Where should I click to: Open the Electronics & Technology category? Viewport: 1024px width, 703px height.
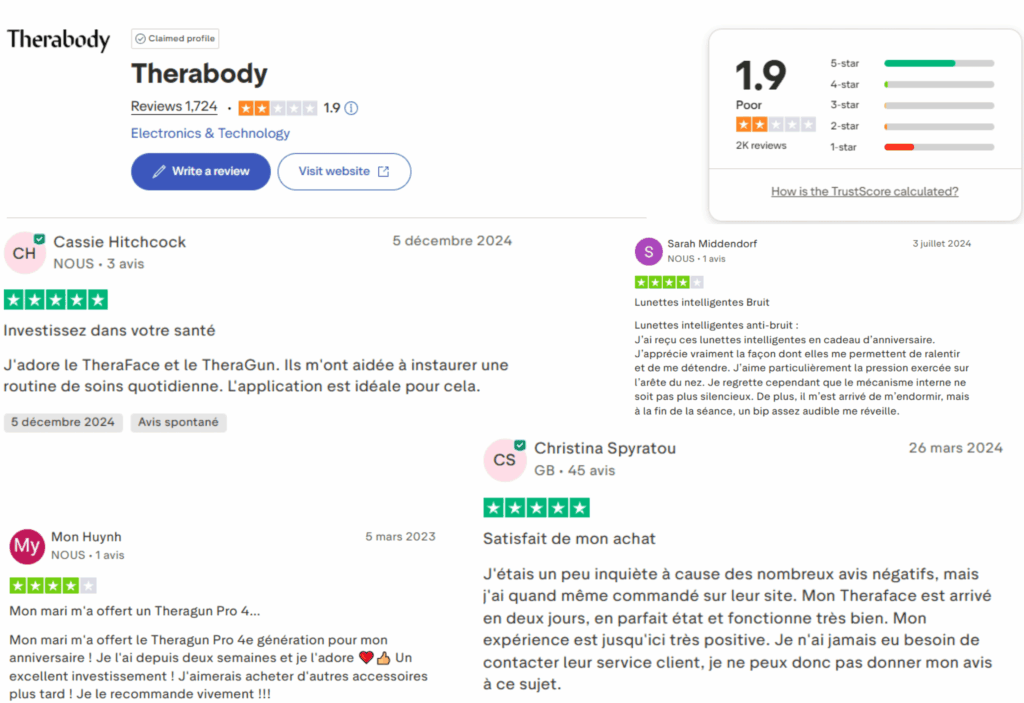pos(210,133)
